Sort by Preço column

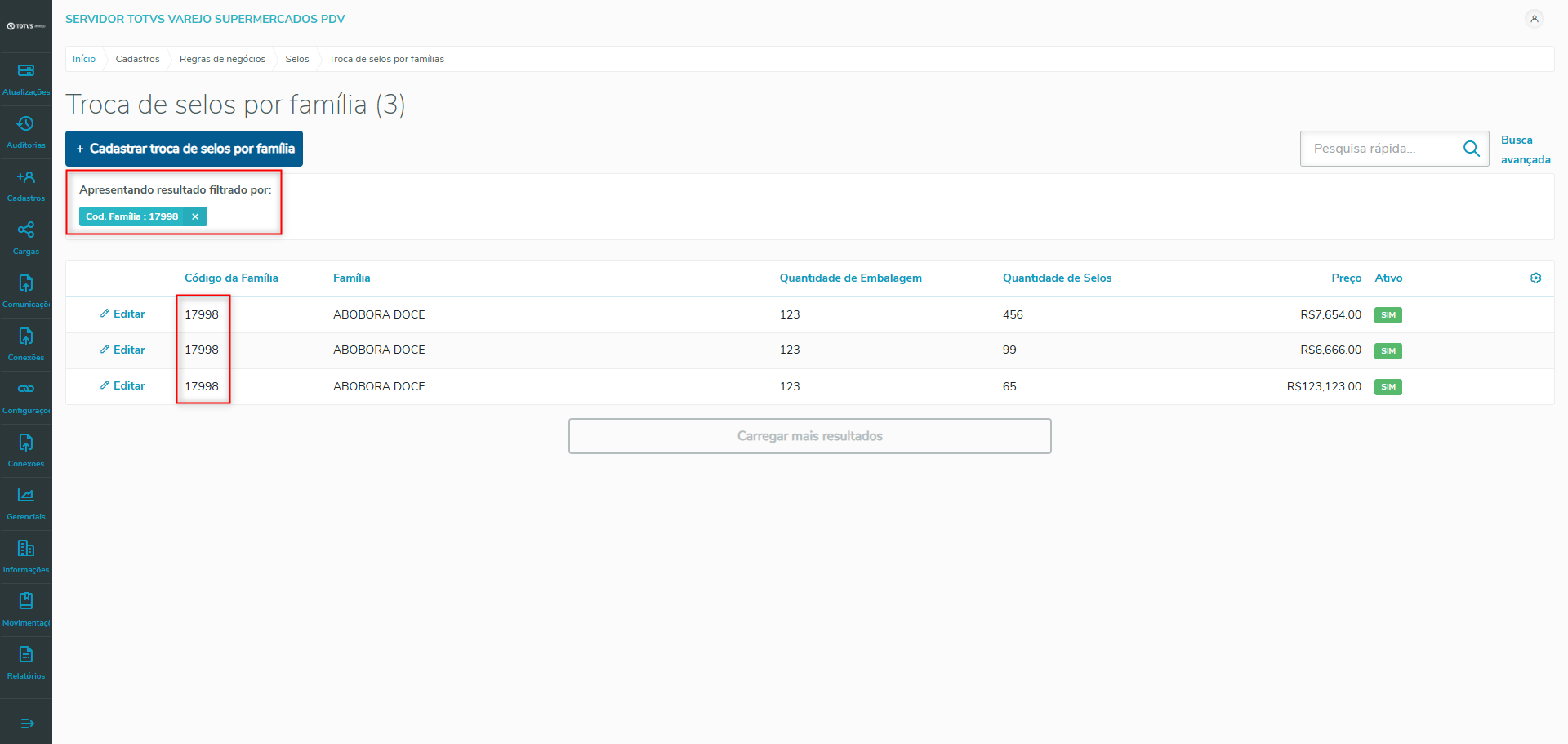point(1347,278)
